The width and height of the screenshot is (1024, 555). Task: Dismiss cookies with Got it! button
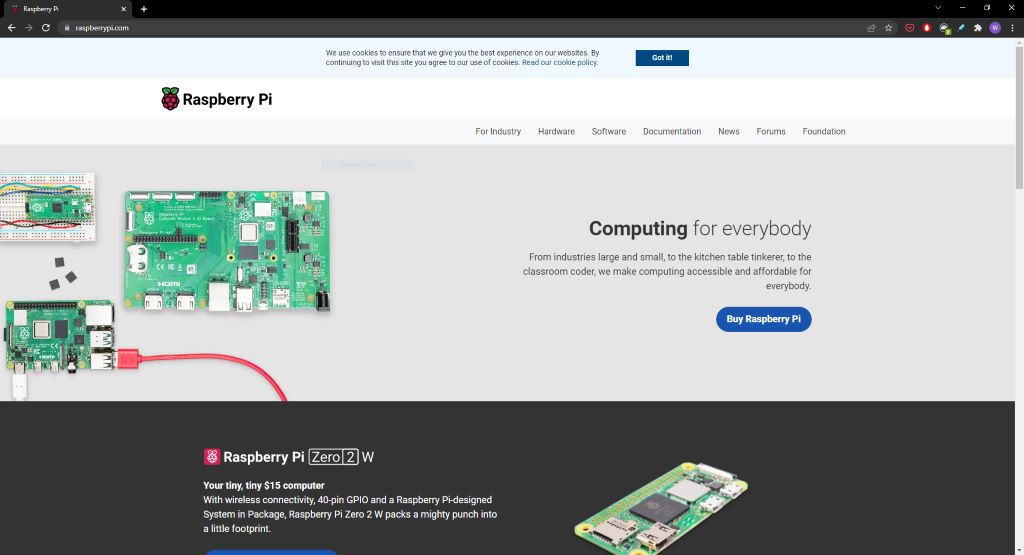[662, 57]
